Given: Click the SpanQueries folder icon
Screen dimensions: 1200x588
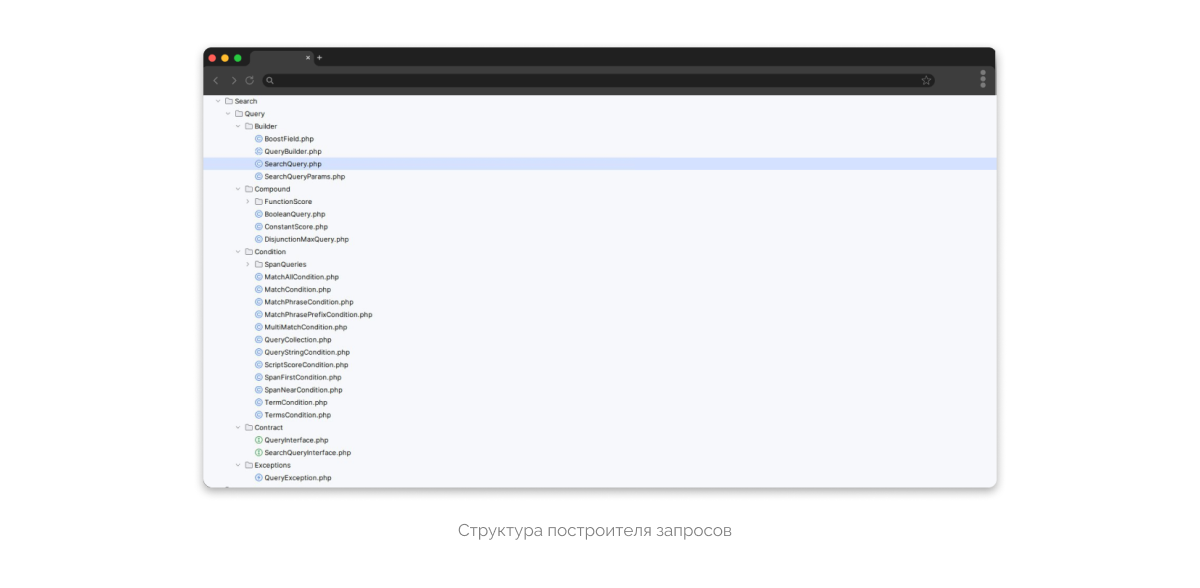Looking at the screenshot, I should tap(259, 264).
